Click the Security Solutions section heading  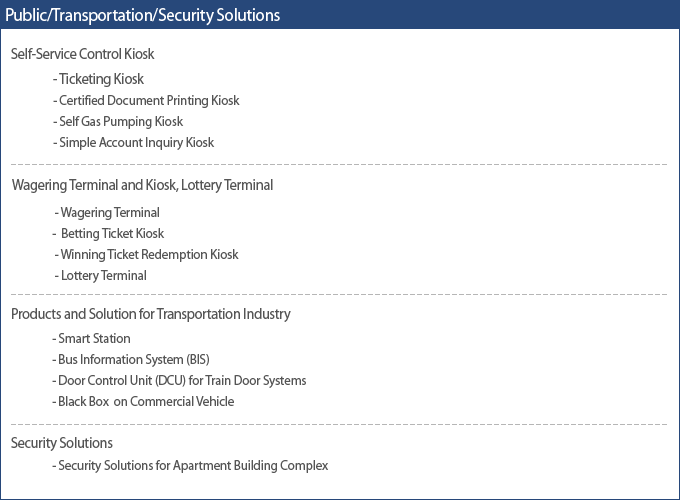click(x=62, y=443)
